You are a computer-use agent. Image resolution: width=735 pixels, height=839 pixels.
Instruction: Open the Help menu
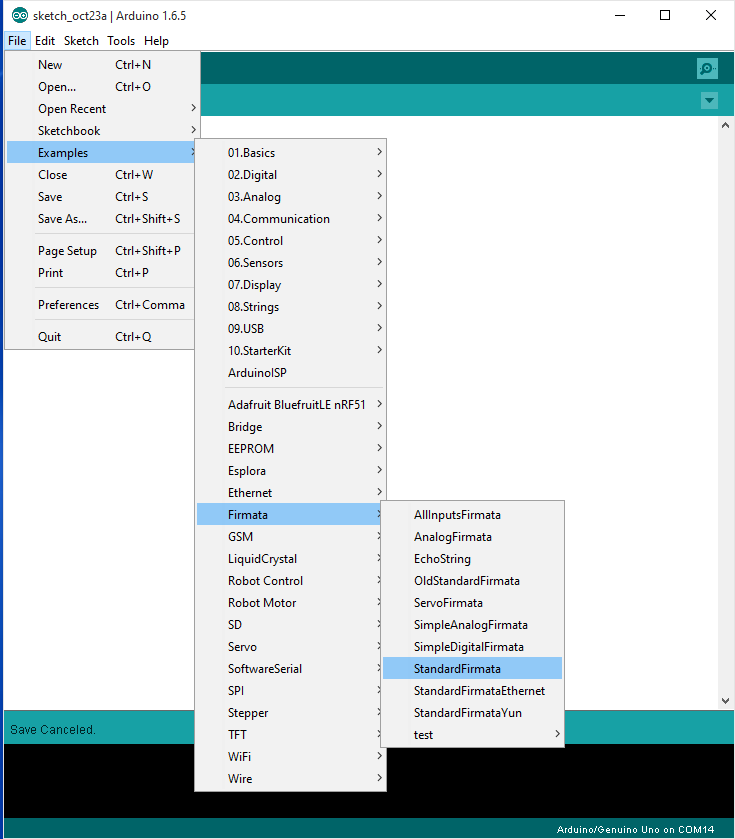pyautogui.click(x=156, y=41)
